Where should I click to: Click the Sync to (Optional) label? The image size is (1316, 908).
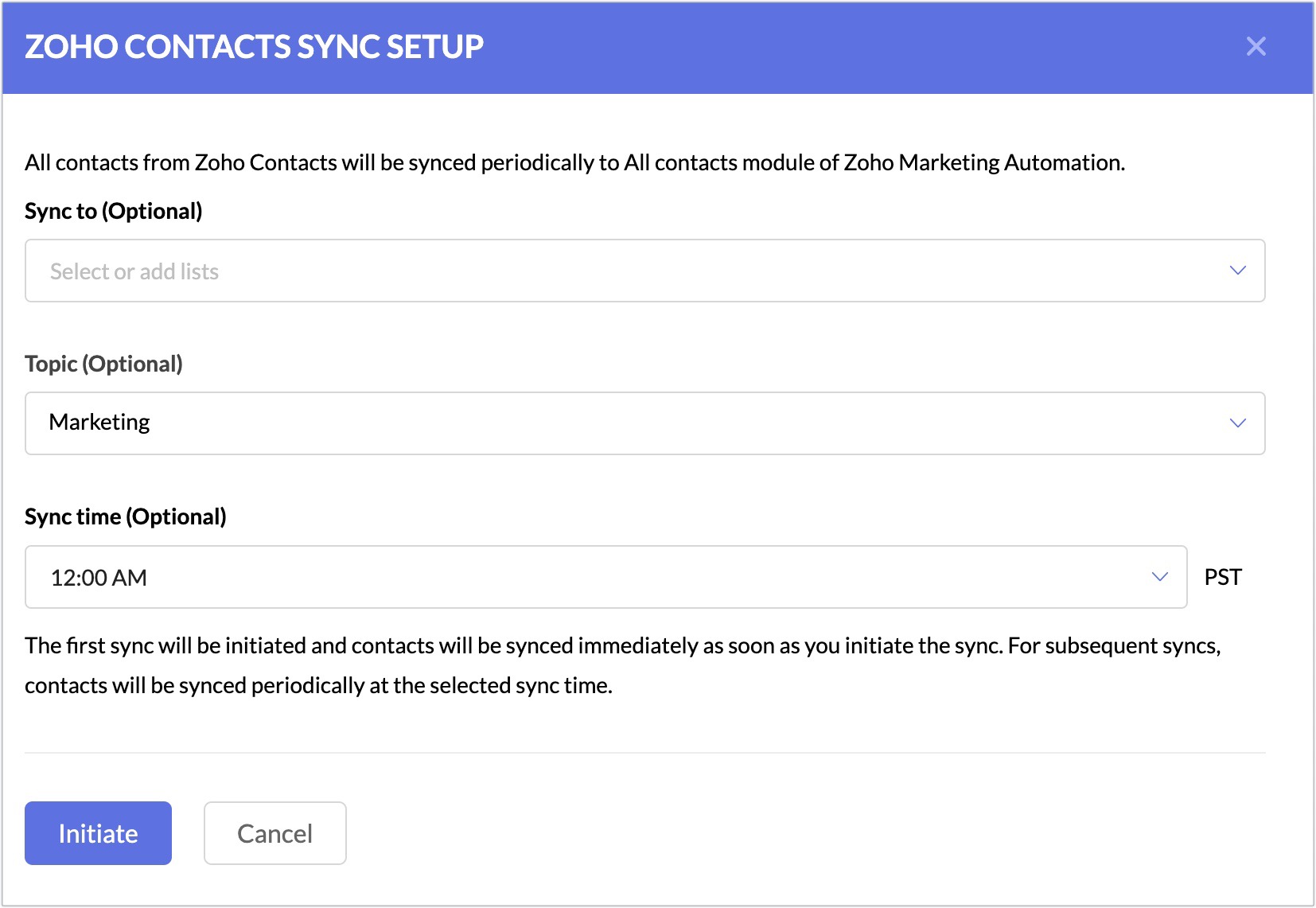[x=114, y=211]
